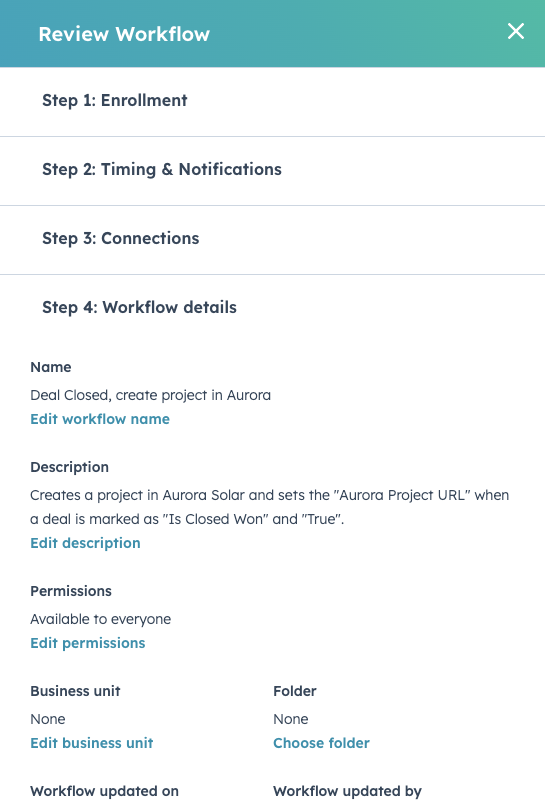Click the None value under Folder
545x804 pixels.
coord(291,719)
